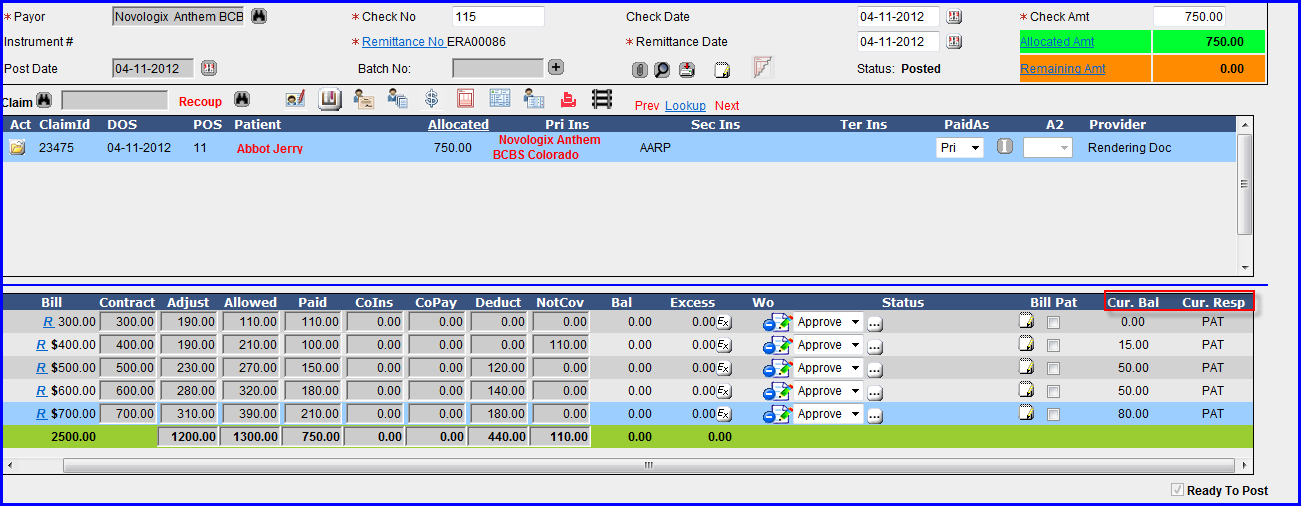
Task: Open Approve status dropdown in $700.00 row
Action: [x=828, y=414]
